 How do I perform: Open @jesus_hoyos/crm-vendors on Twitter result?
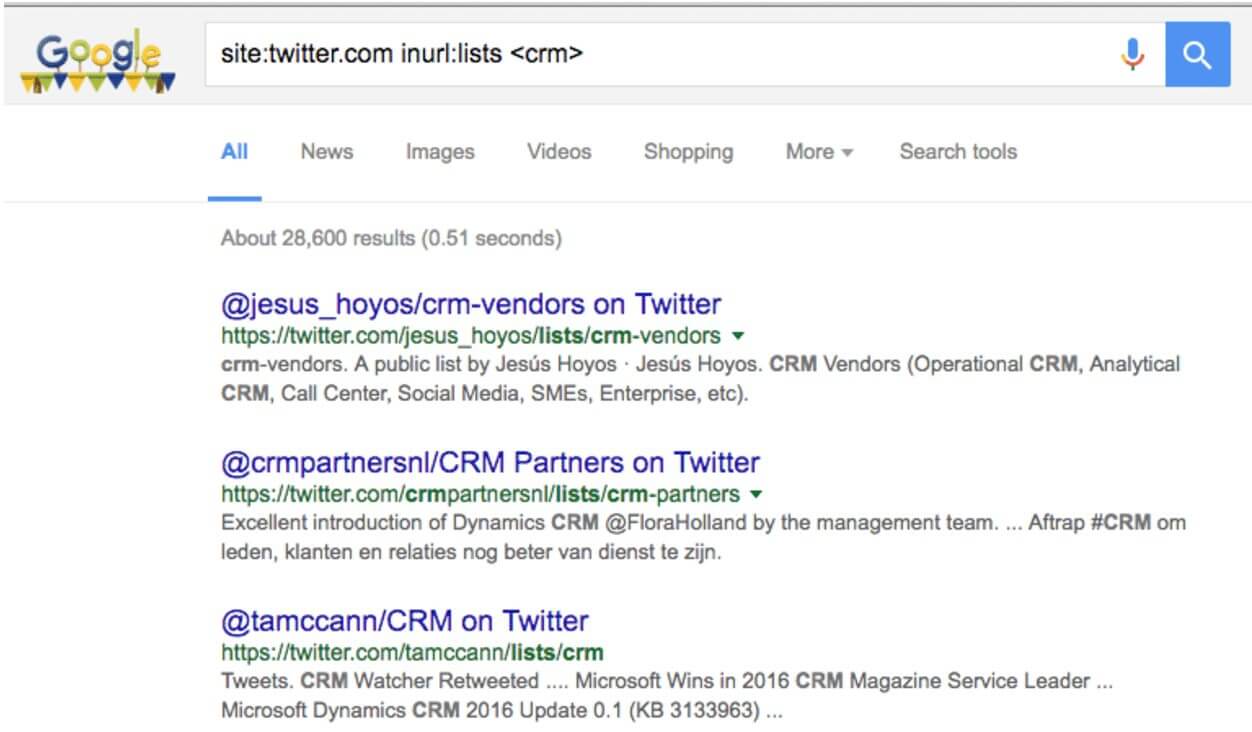pos(470,303)
